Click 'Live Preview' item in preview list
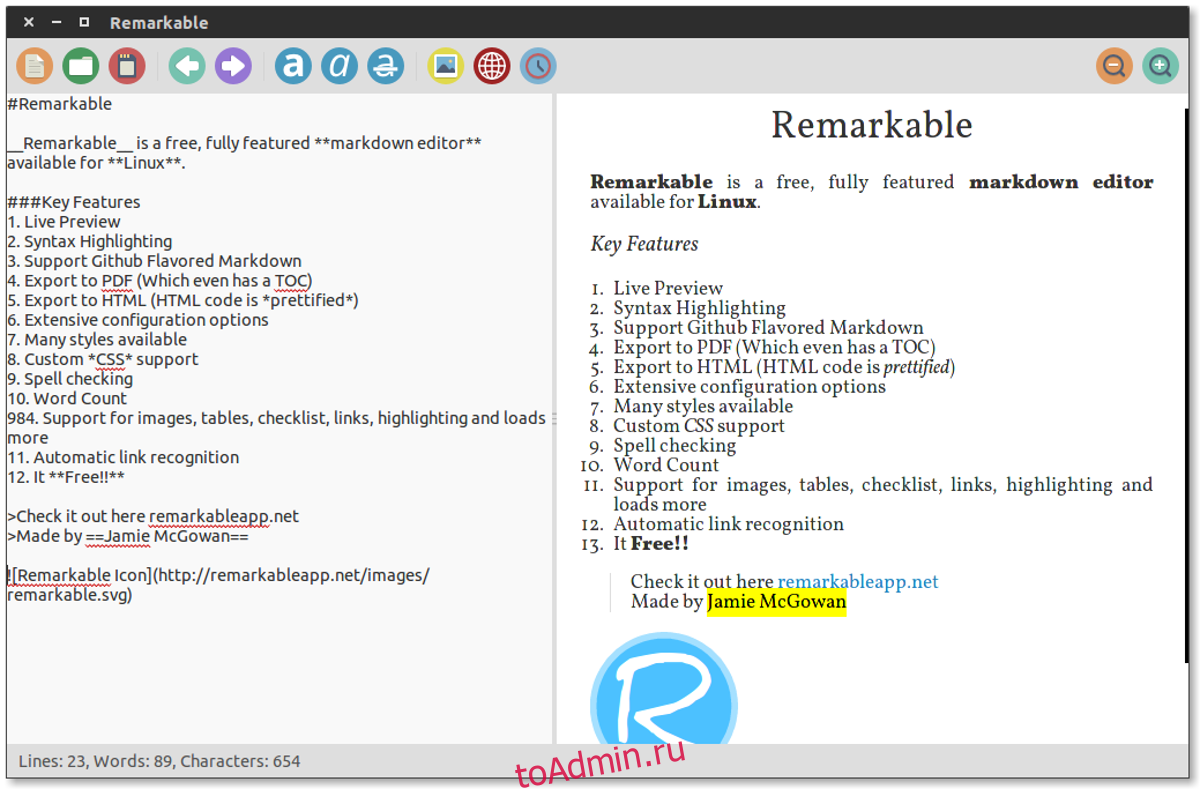This screenshot has height=789, width=1200. [x=668, y=288]
